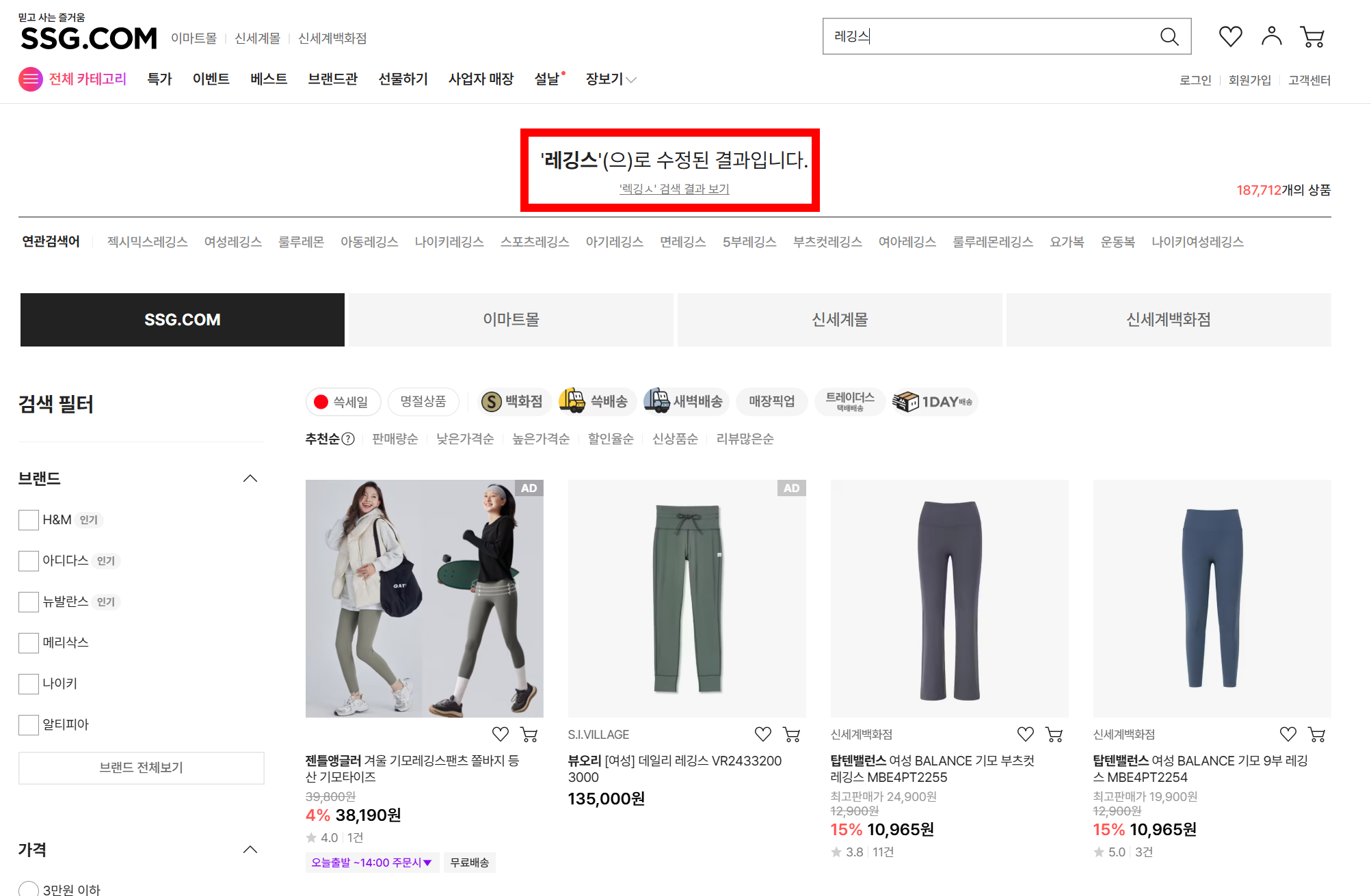Click the search magnifier icon
Screen dimensions: 1371x896
tap(1169, 37)
